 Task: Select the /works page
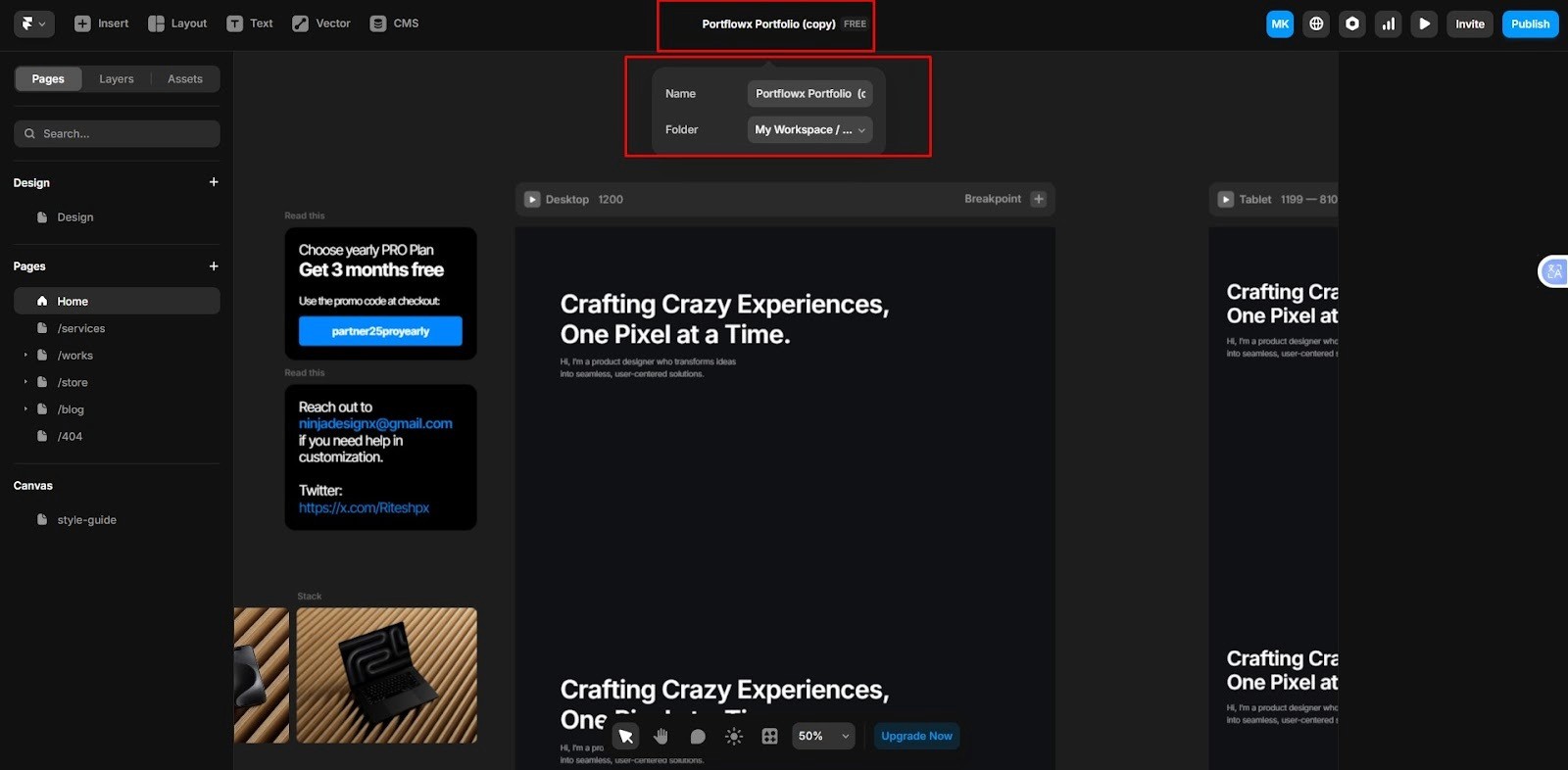click(117, 356)
